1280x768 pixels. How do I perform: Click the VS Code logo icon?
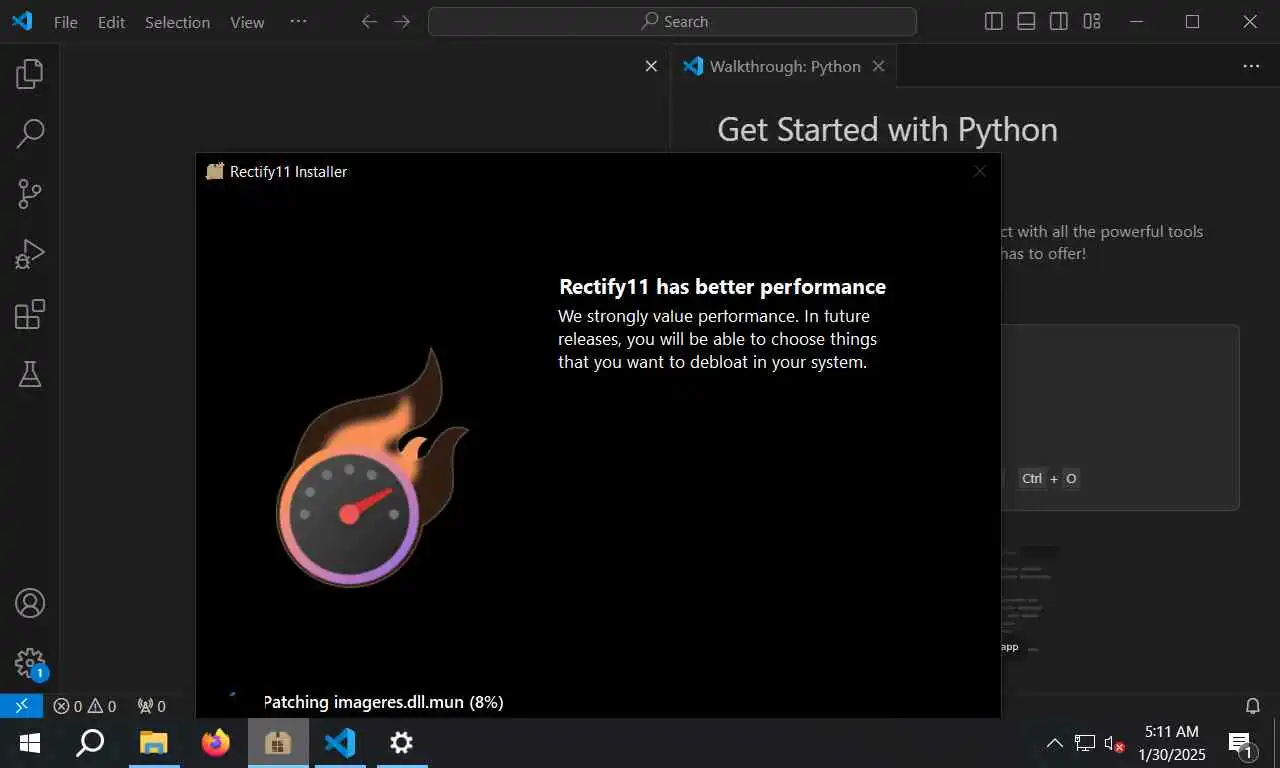coord(22,21)
